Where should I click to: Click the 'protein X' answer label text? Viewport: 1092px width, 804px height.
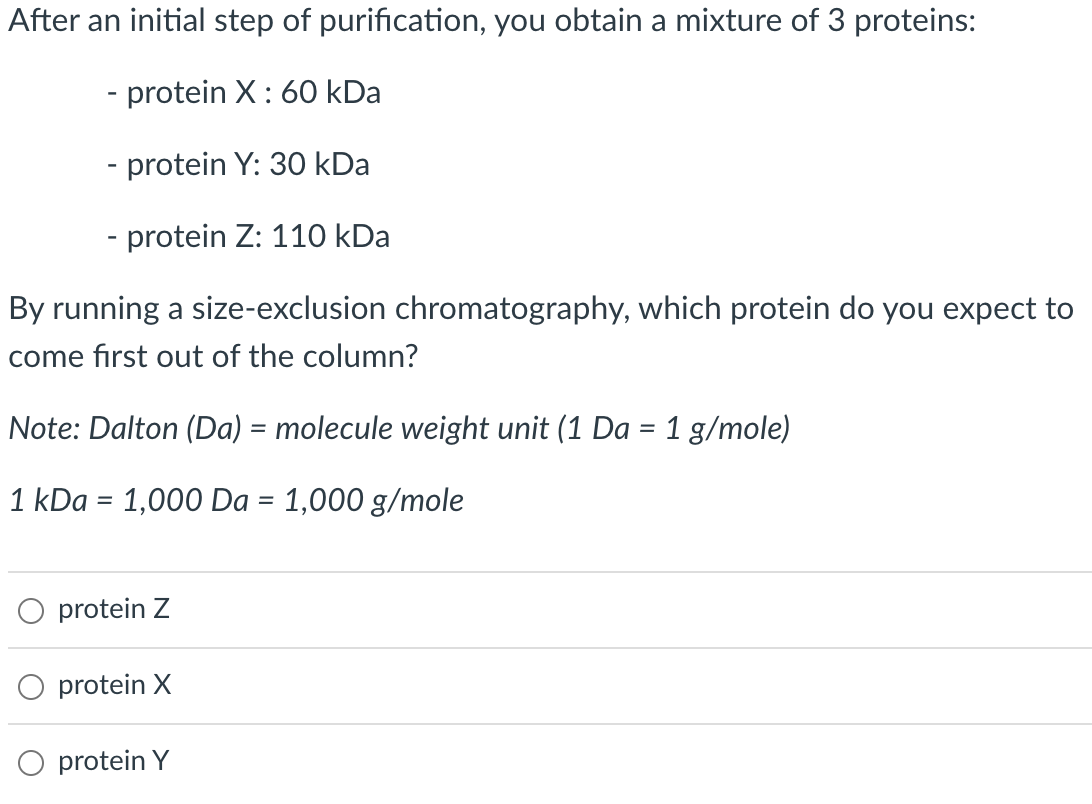pyautogui.click(x=115, y=686)
